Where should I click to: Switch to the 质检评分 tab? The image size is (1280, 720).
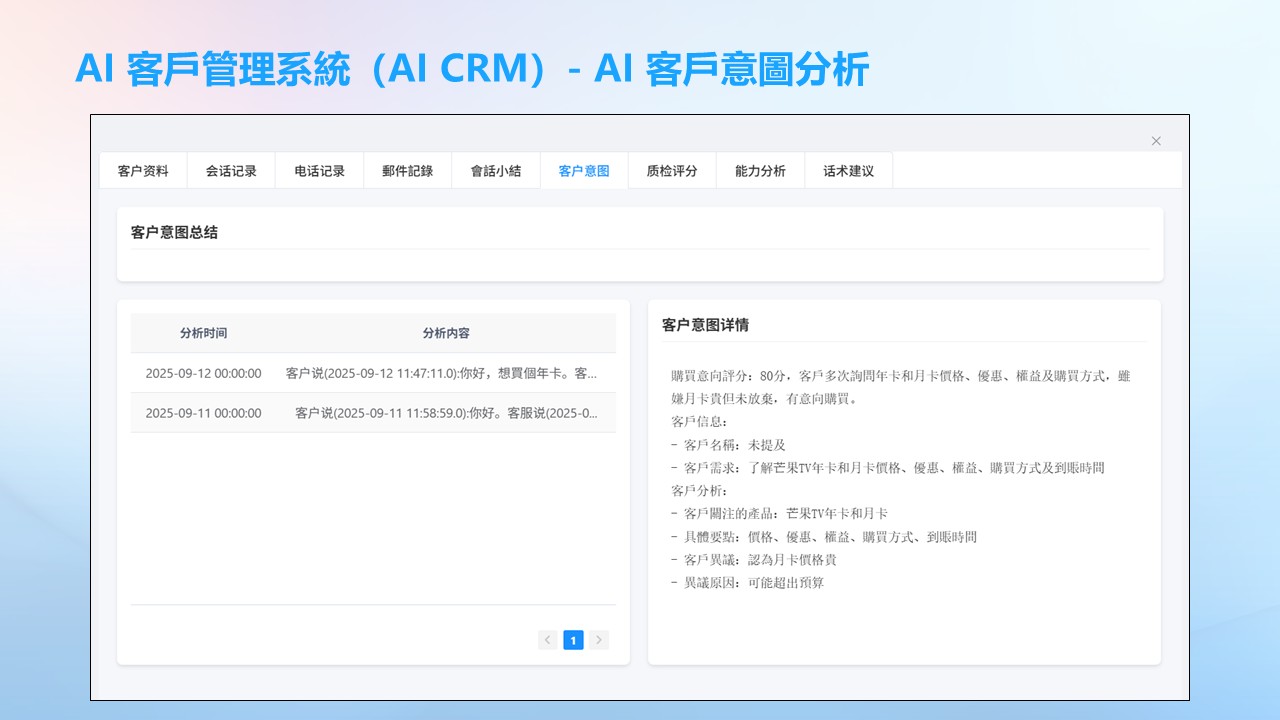tap(672, 171)
